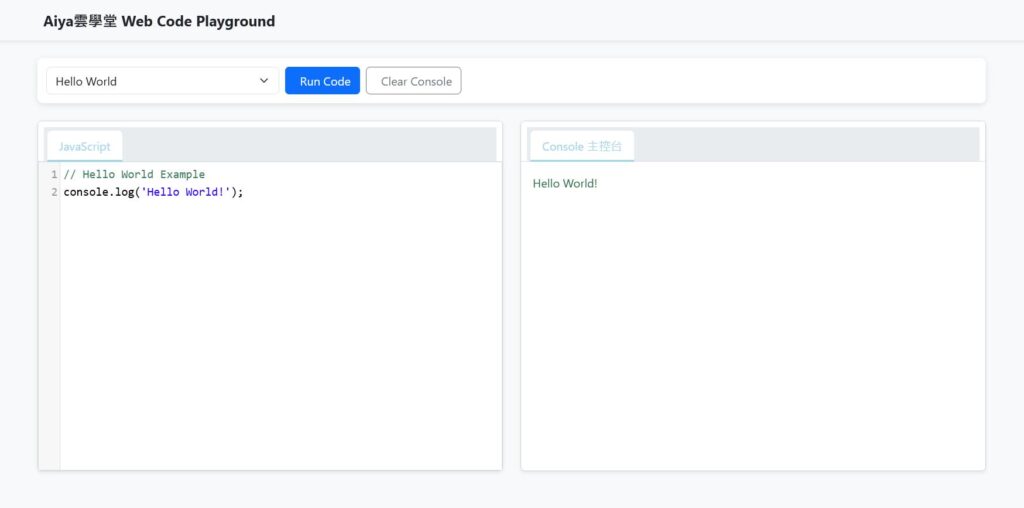Screen dimensions: 1024x508
Task: Switch to the JavaScript tab
Action: click(85, 146)
